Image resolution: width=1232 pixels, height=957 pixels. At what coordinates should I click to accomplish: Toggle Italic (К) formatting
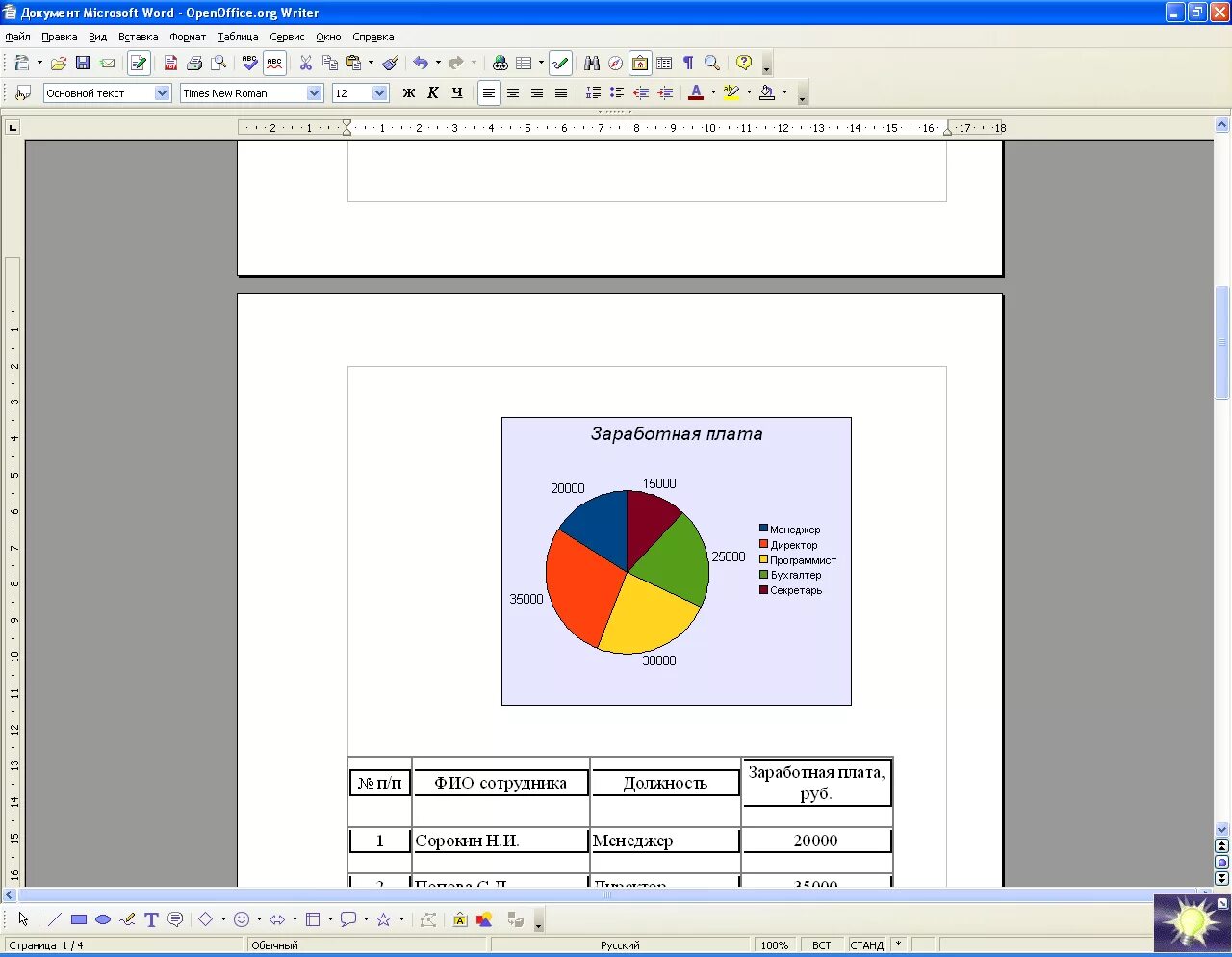click(433, 93)
